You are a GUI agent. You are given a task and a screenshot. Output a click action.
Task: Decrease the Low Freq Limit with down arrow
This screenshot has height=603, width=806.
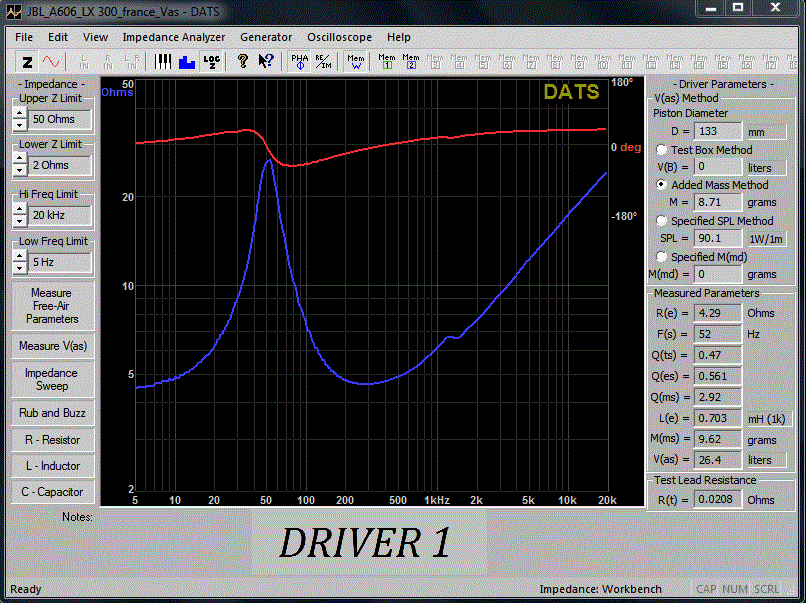click(x=20, y=267)
